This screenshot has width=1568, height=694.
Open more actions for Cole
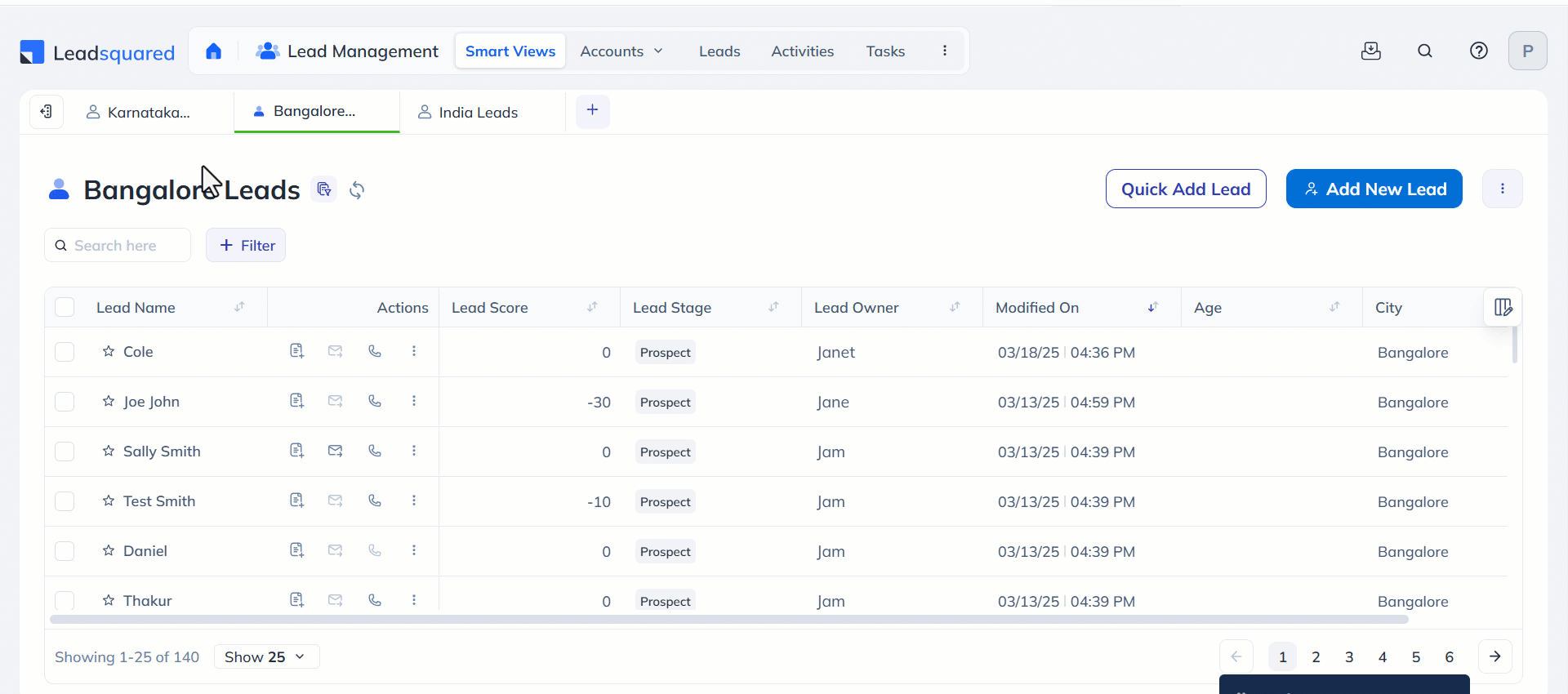tap(414, 351)
